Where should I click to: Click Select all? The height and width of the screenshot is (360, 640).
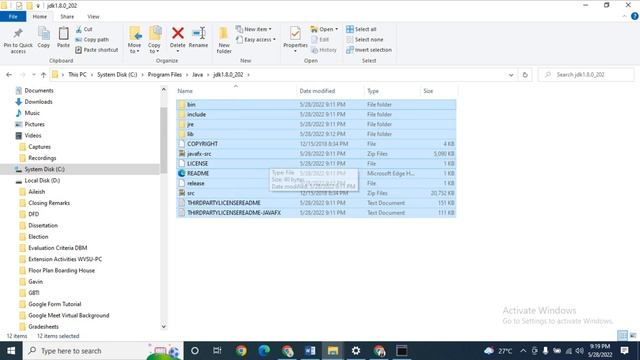click(x=361, y=29)
